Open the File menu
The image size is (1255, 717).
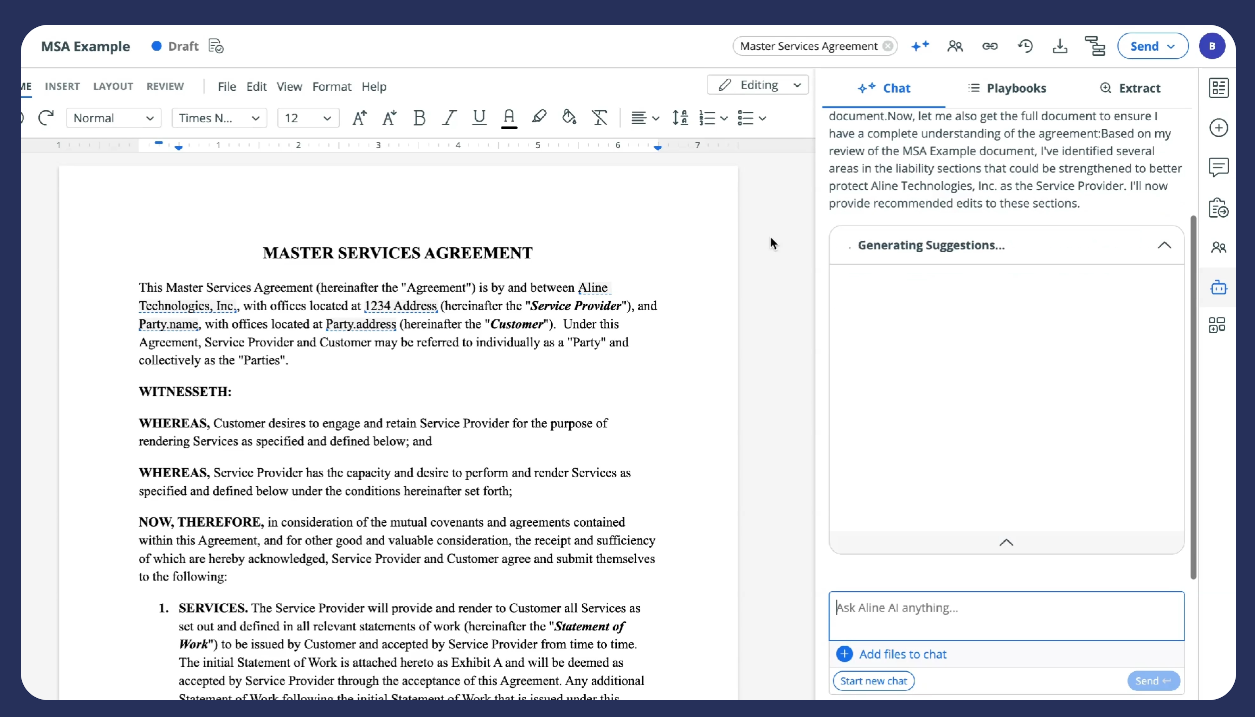coord(227,87)
